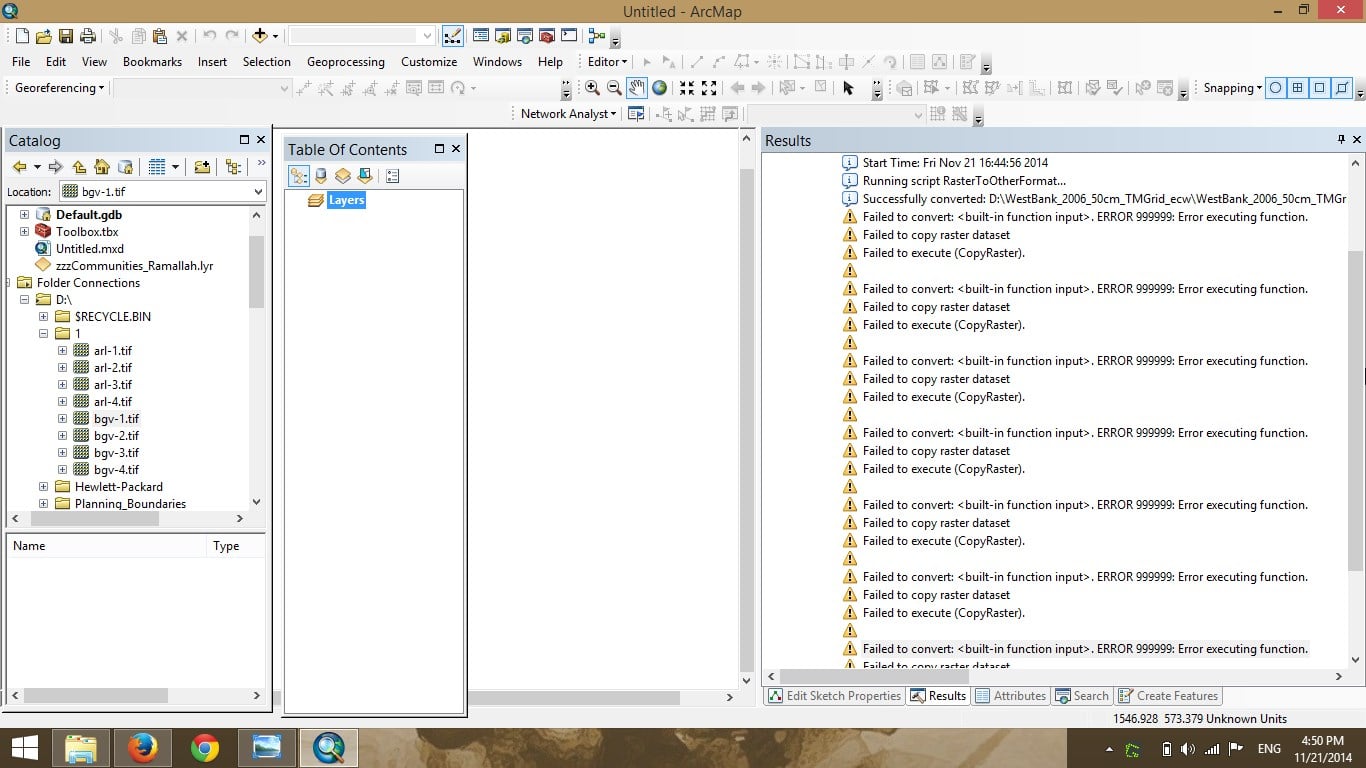Open the Table Of Contents window icon

[481, 36]
